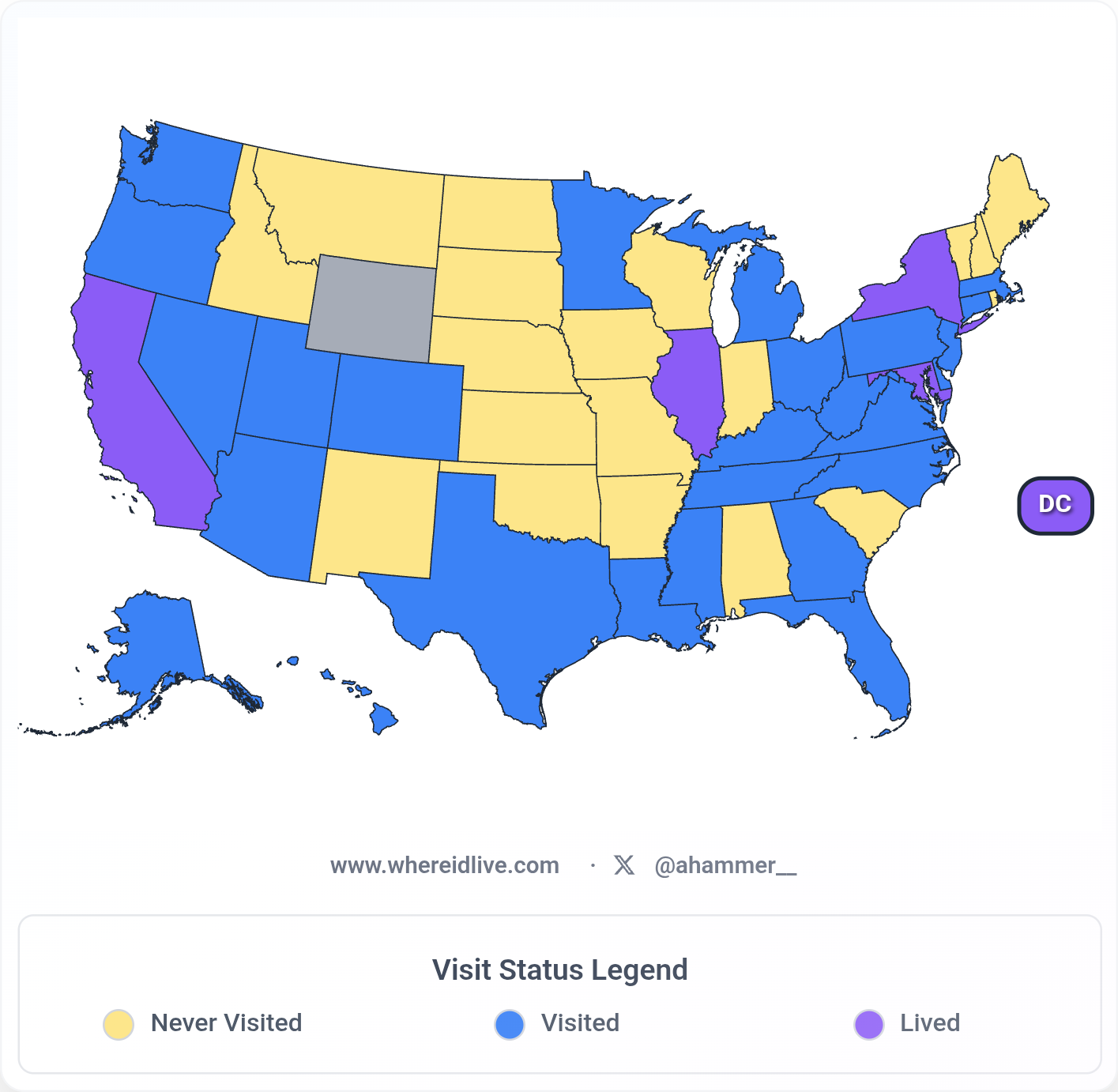1118x1092 pixels.
Task: Open the @ahammer__ profile handle
Action: (x=725, y=865)
